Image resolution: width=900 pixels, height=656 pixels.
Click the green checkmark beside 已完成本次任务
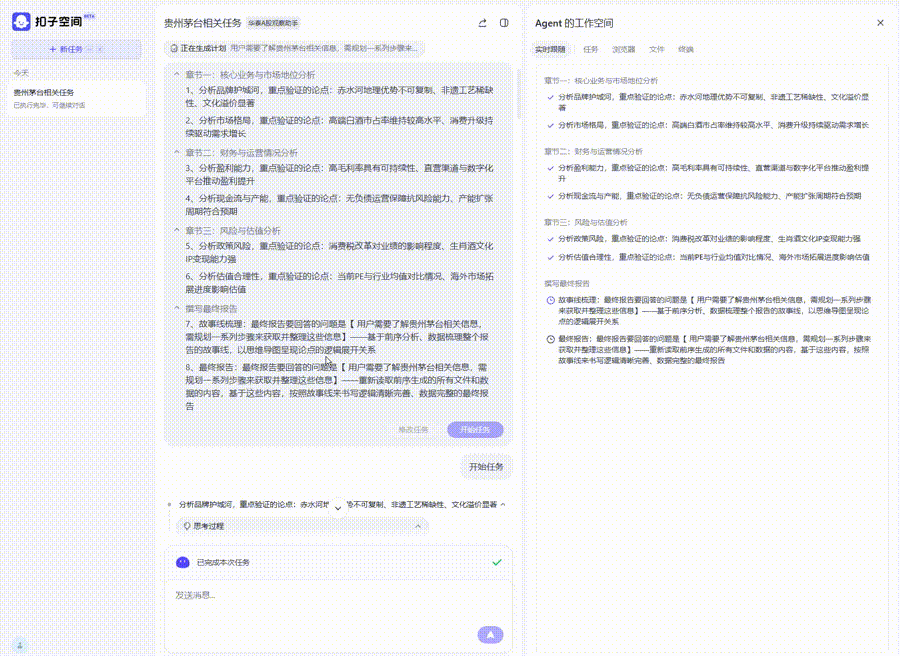pyautogui.click(x=497, y=562)
